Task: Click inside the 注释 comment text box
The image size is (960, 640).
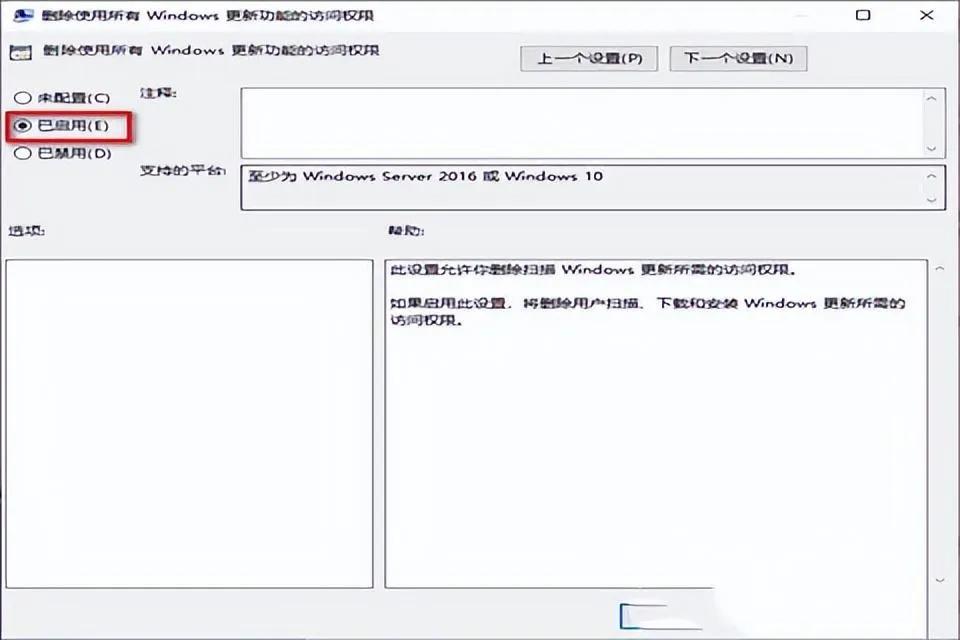Action: tap(580, 122)
